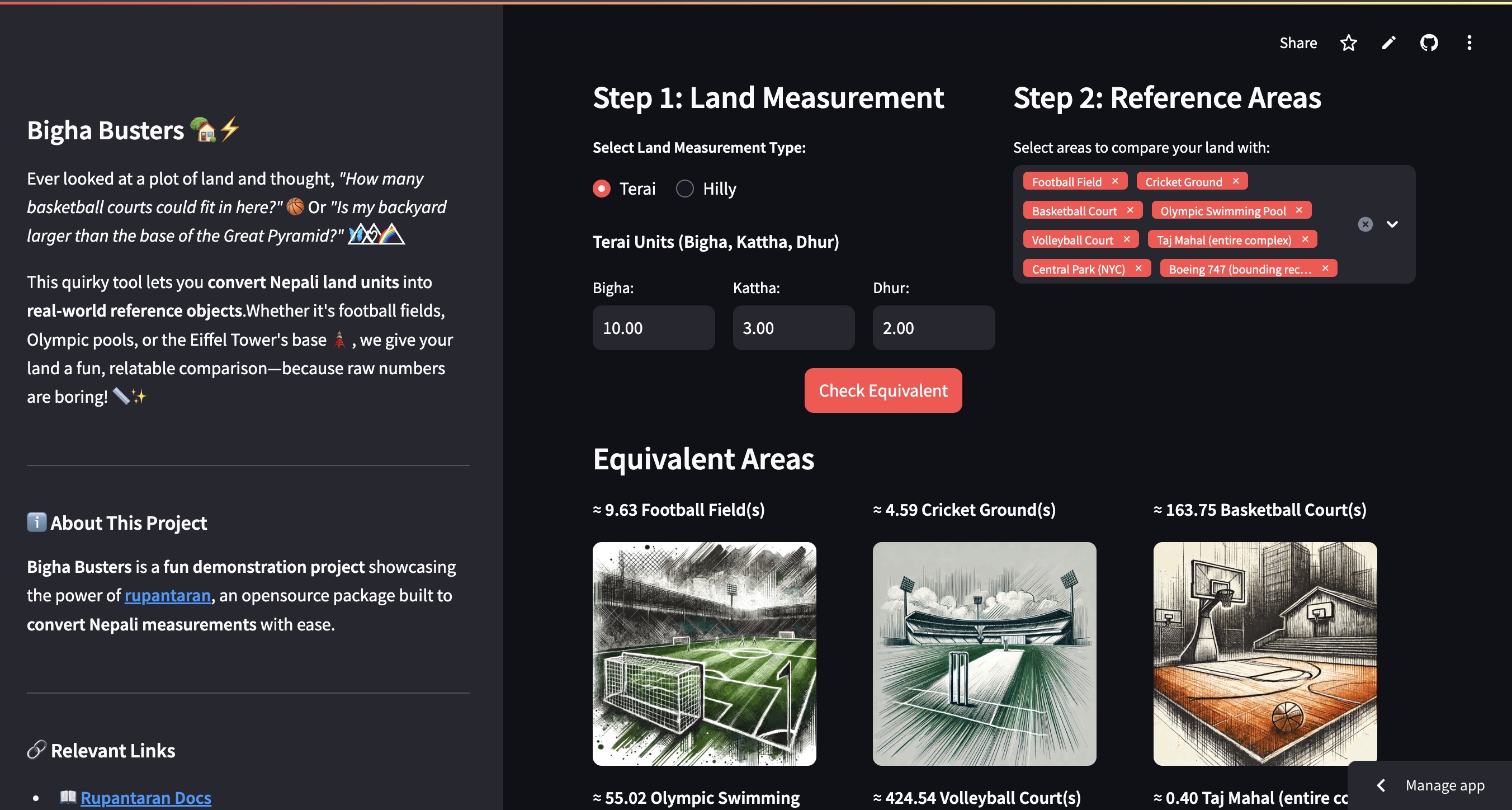Image resolution: width=1512 pixels, height=810 pixels.
Task: Click the Bigha input field
Action: 653,328
